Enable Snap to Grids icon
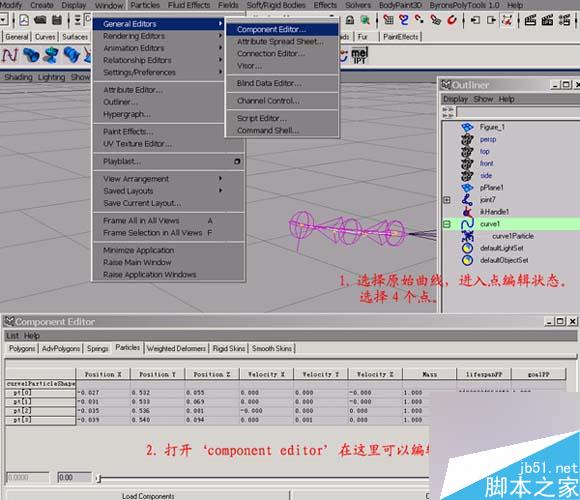580x500 pixels. (388, 20)
